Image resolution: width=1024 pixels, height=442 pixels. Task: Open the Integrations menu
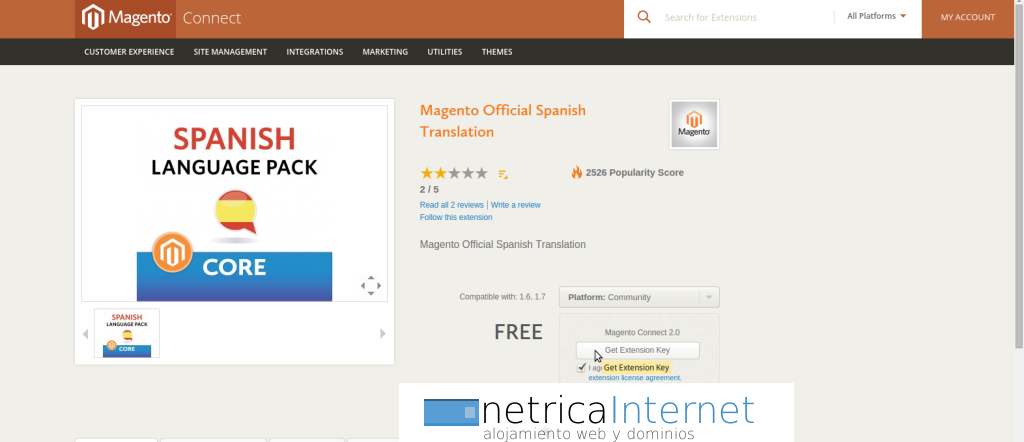click(315, 52)
